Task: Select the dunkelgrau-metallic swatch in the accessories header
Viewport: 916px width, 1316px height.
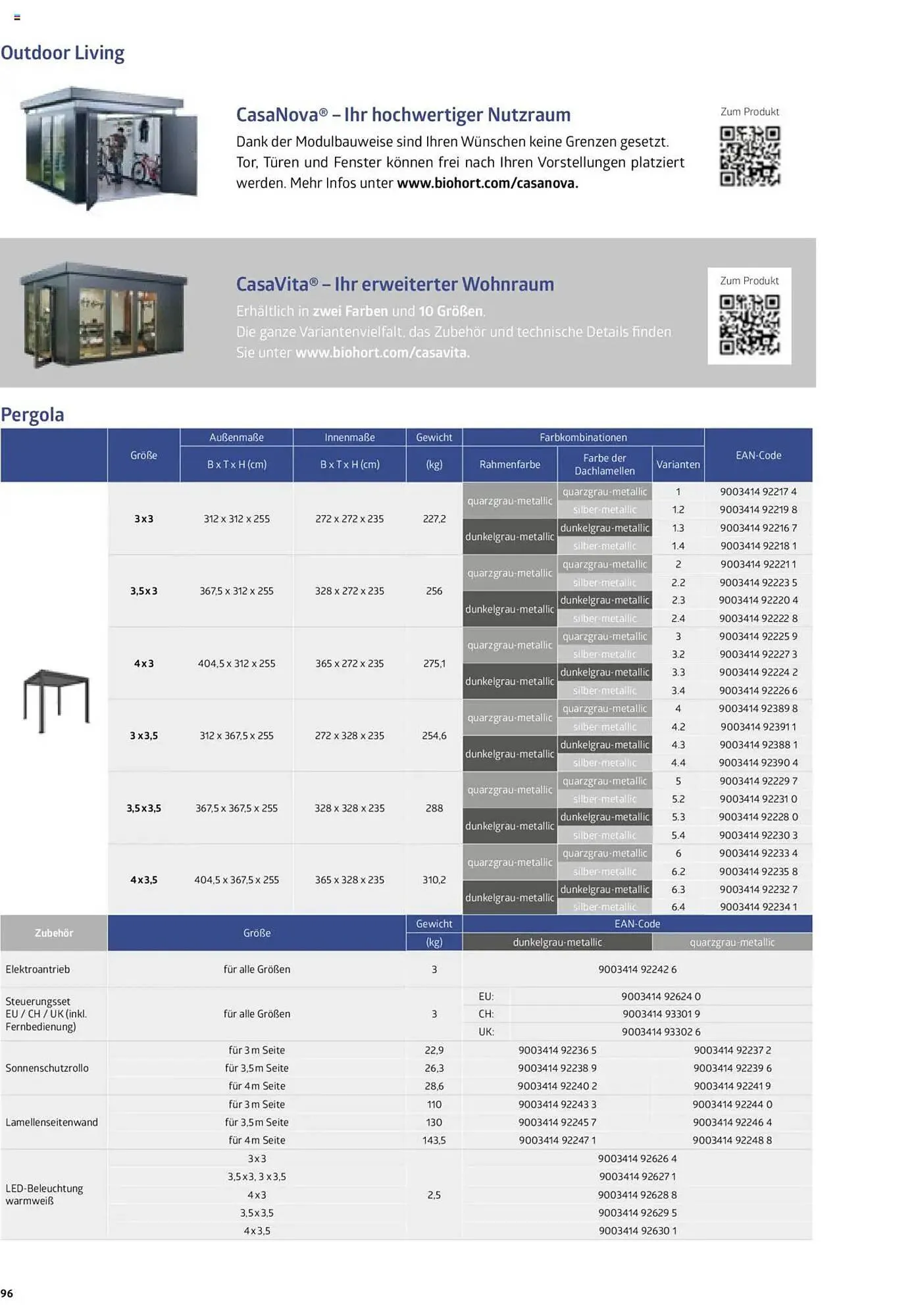Action: (x=557, y=942)
